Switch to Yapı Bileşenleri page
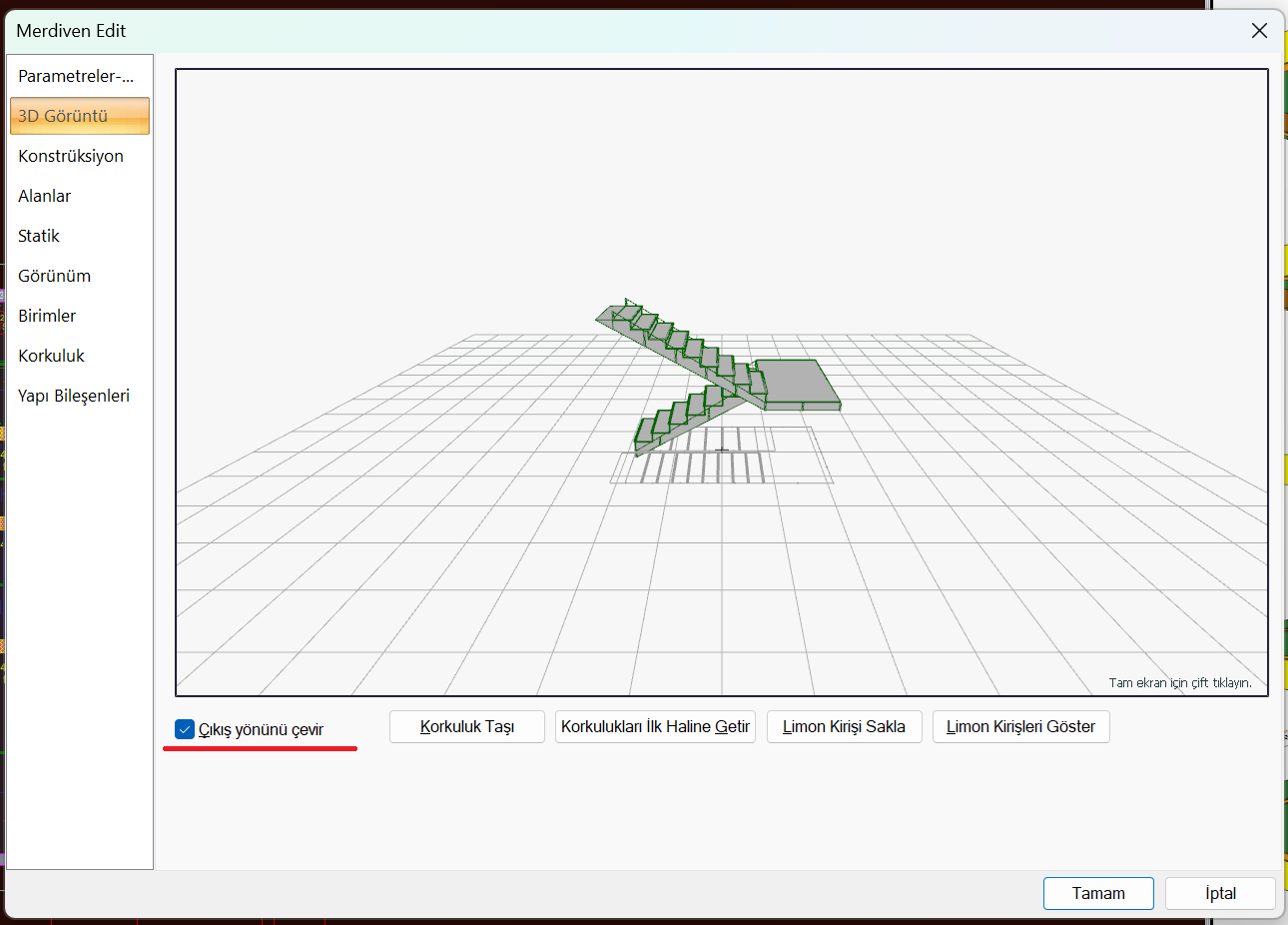 pyautogui.click(x=74, y=396)
